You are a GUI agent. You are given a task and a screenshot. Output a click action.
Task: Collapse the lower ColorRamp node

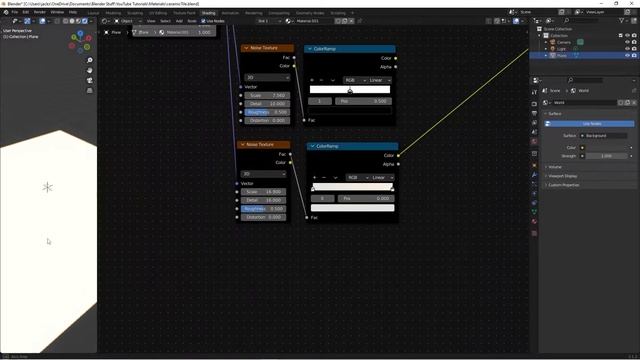[312, 146]
